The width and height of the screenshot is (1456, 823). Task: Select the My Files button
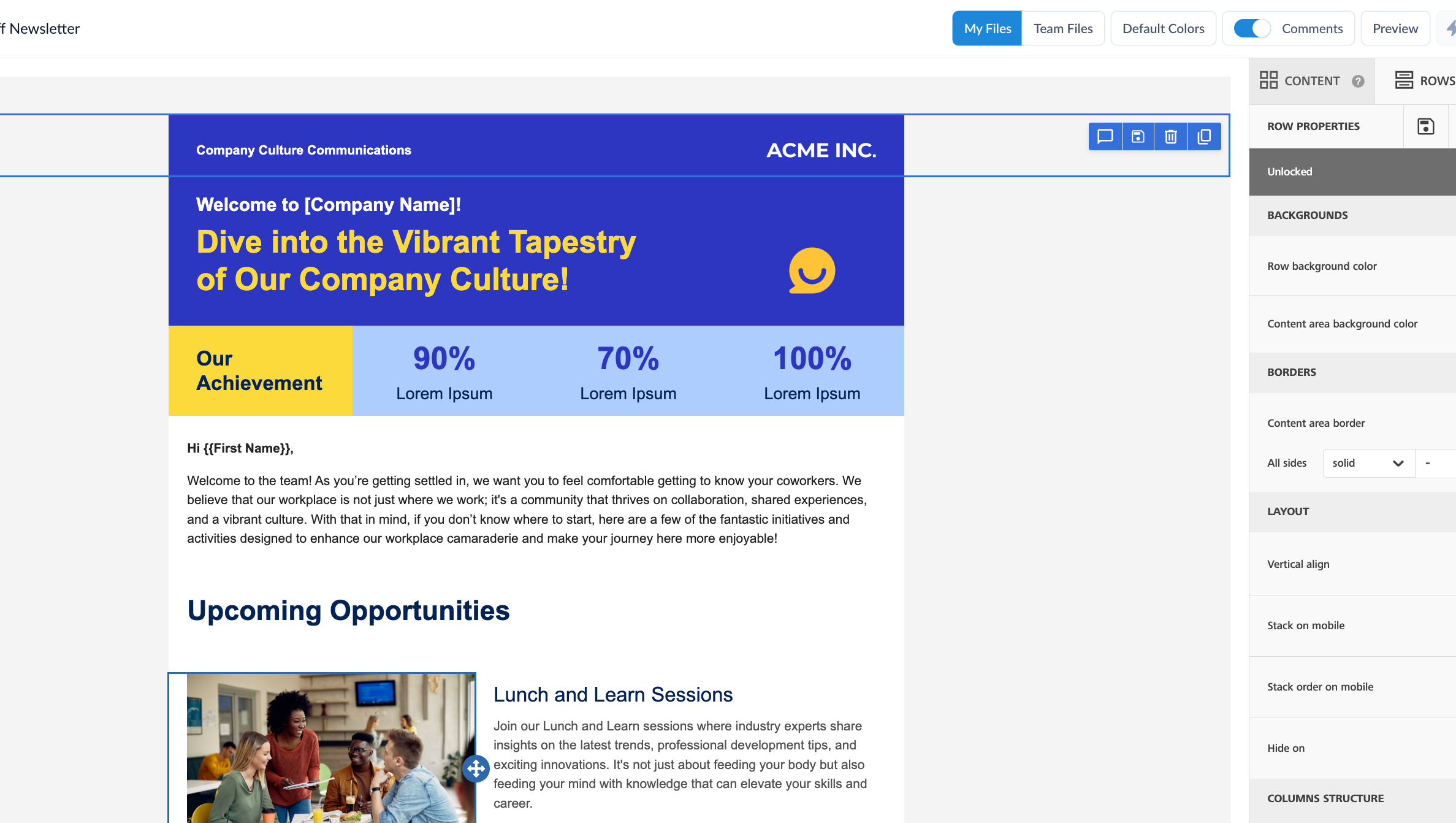(987, 28)
